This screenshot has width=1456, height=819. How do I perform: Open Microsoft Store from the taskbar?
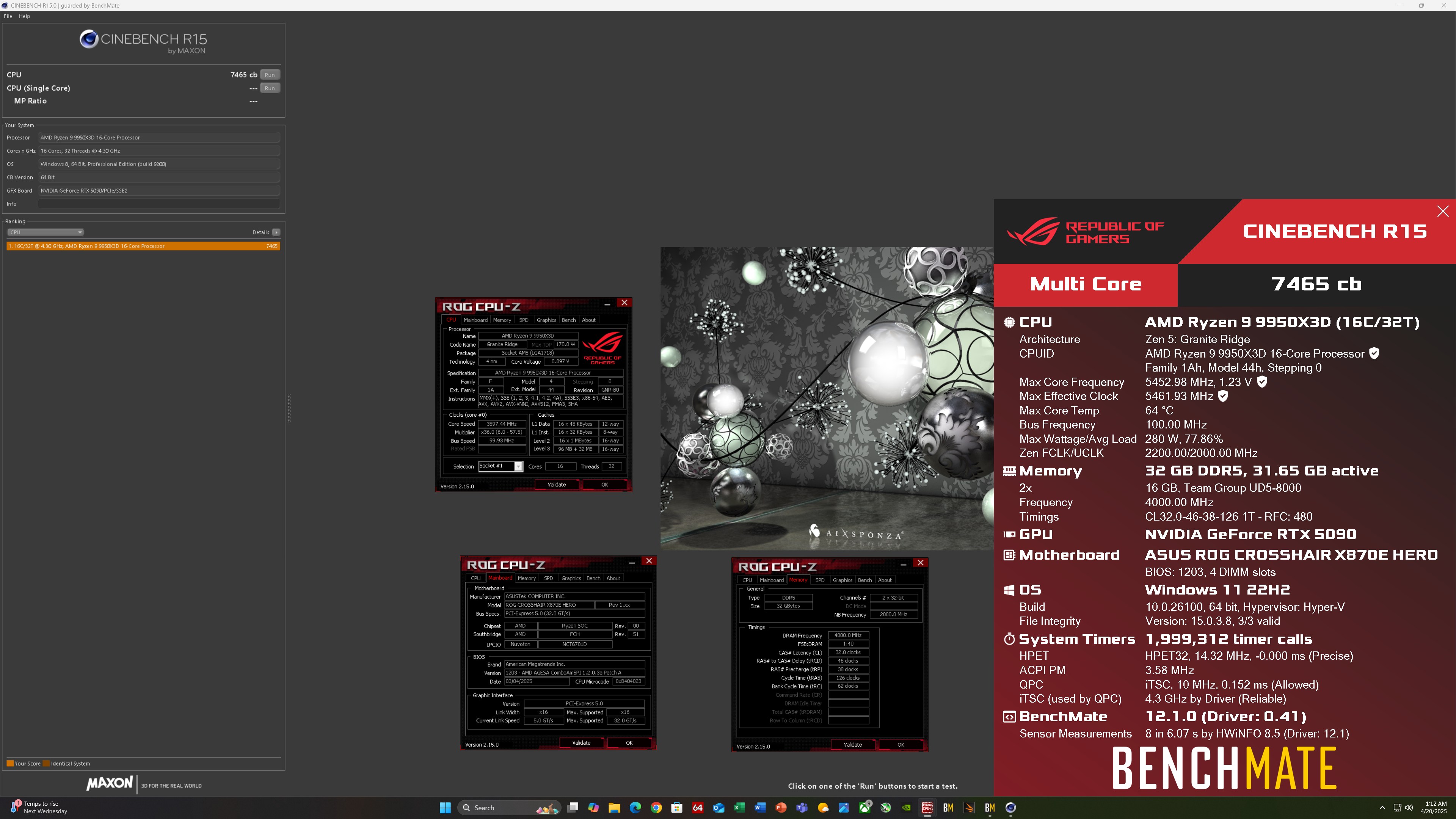(676, 808)
